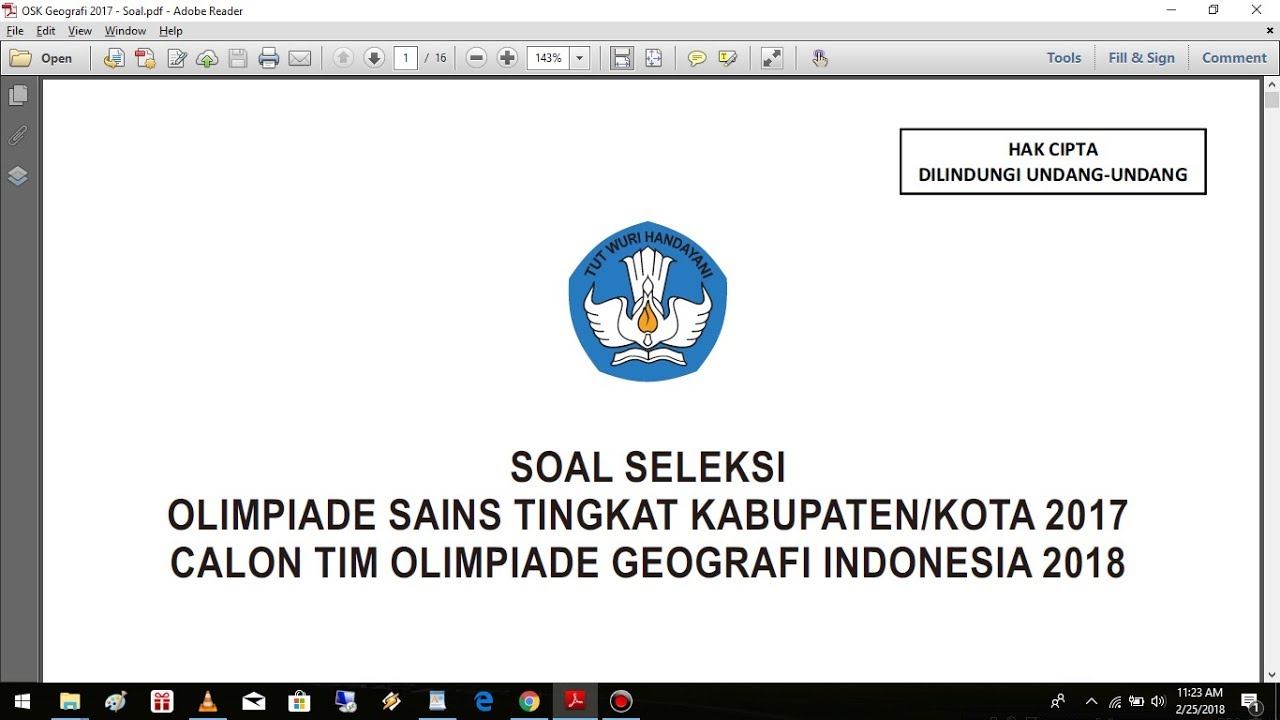Image resolution: width=1280 pixels, height=720 pixels.
Task: Show hidden system tray icons
Action: click(x=1091, y=702)
